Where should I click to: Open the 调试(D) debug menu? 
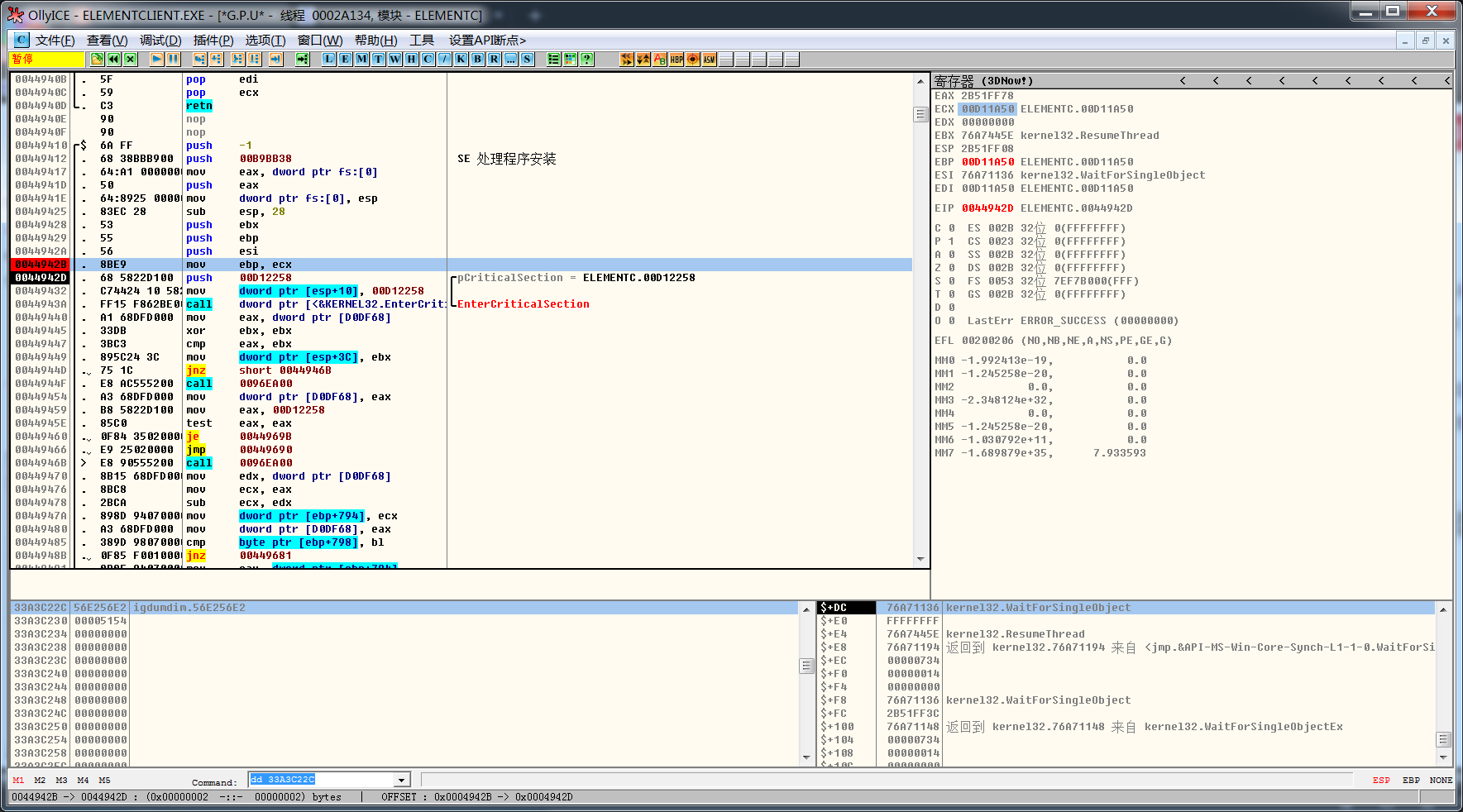(160, 41)
